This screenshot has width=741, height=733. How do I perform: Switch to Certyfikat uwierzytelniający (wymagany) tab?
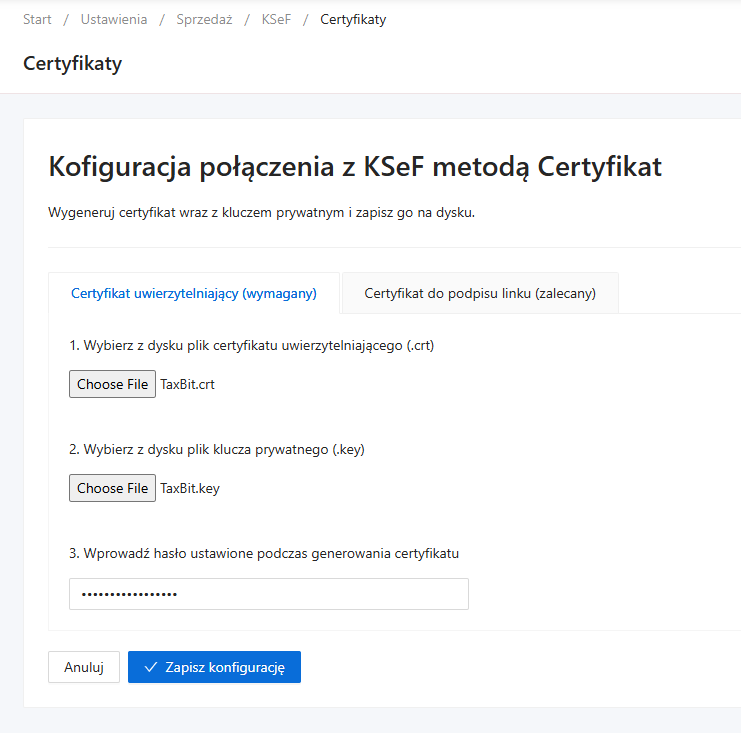click(194, 293)
